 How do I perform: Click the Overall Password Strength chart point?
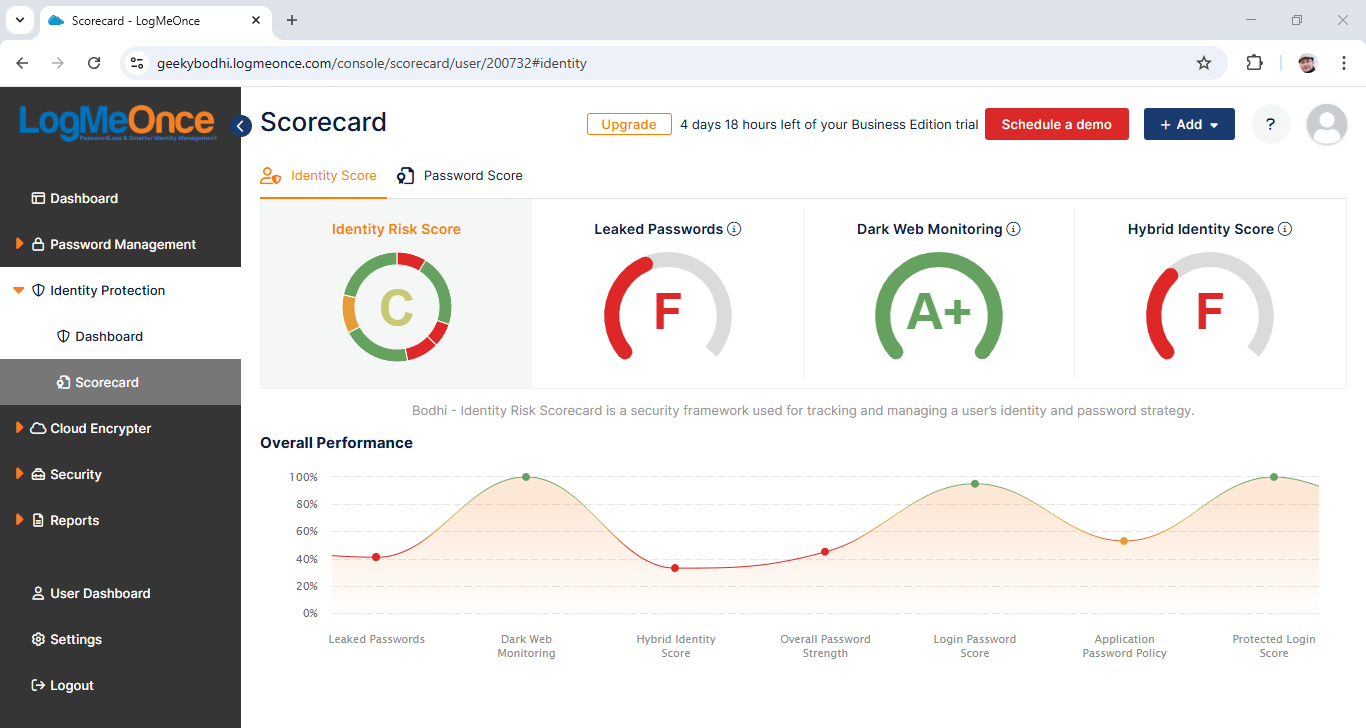[825, 552]
